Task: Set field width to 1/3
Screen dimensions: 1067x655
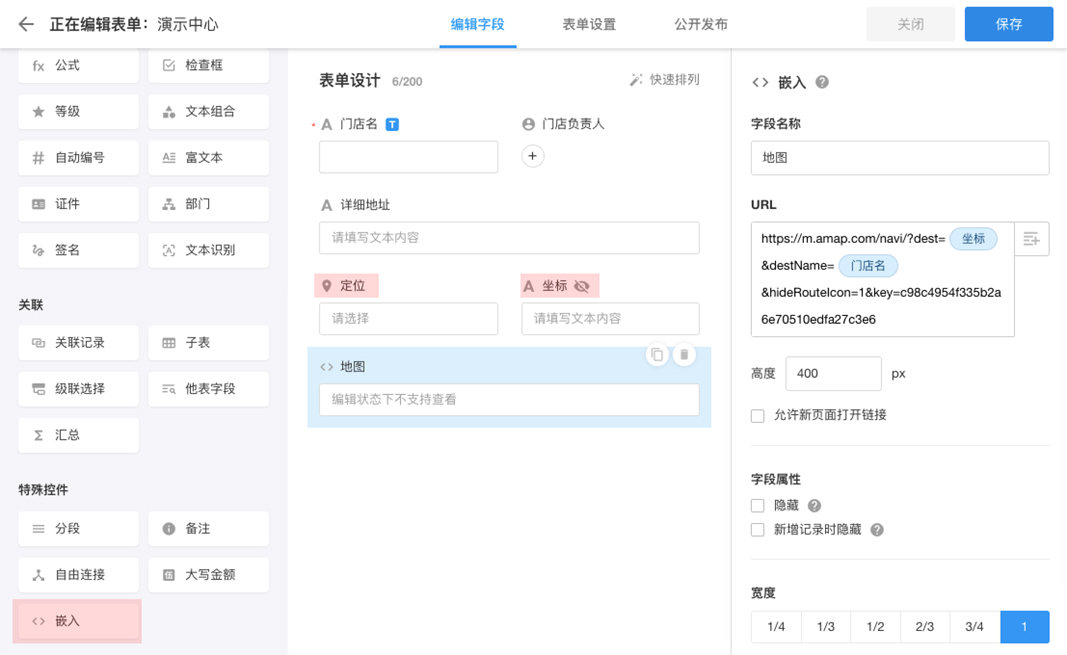Action: coord(825,626)
